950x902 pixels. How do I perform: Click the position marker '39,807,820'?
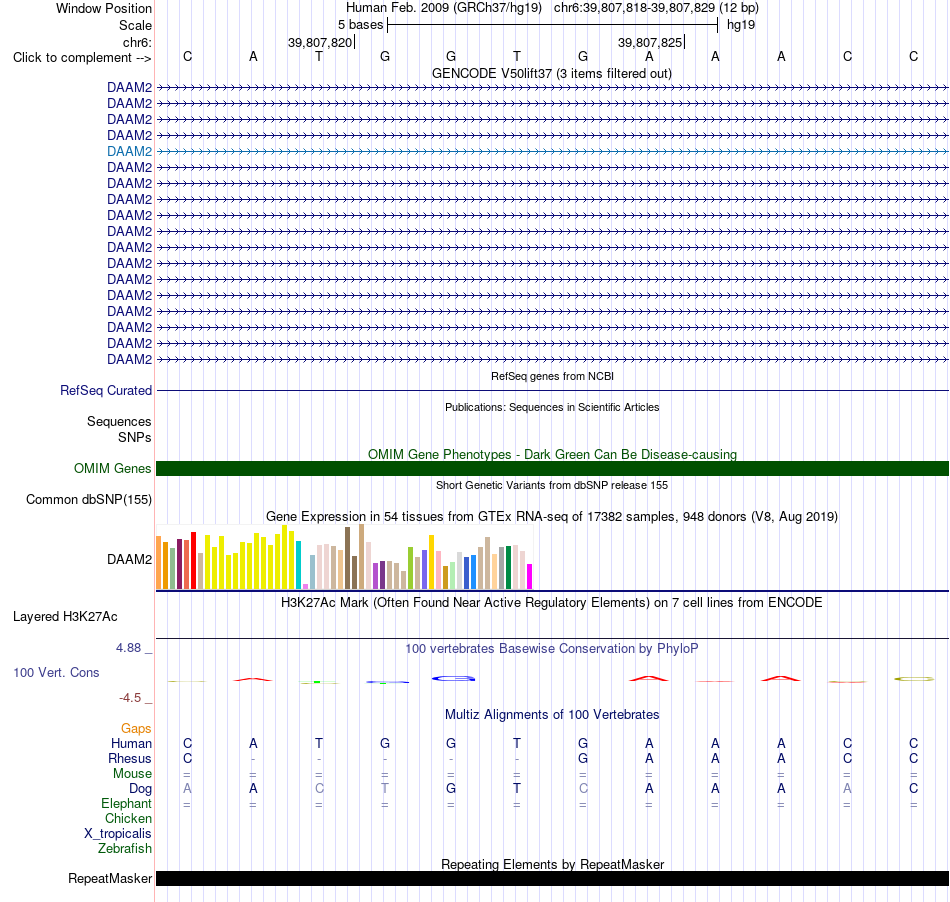pyautogui.click(x=320, y=42)
